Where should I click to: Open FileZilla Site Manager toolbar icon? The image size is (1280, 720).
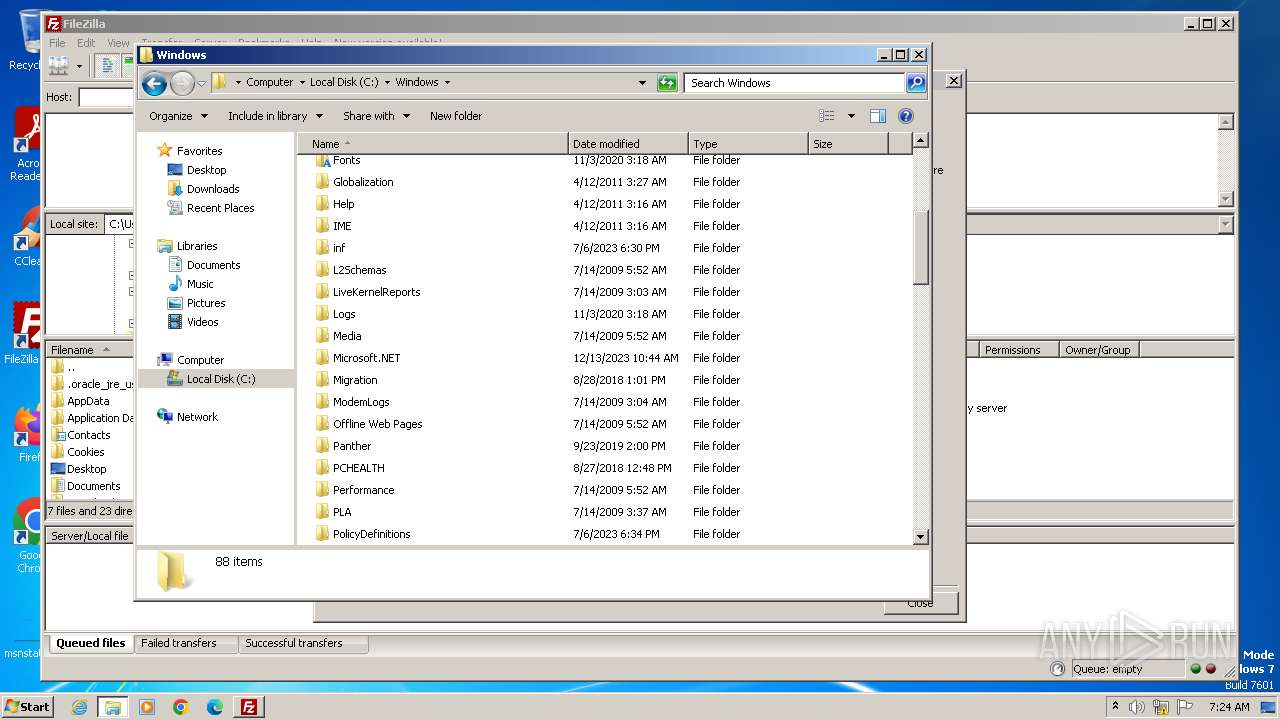pos(59,66)
